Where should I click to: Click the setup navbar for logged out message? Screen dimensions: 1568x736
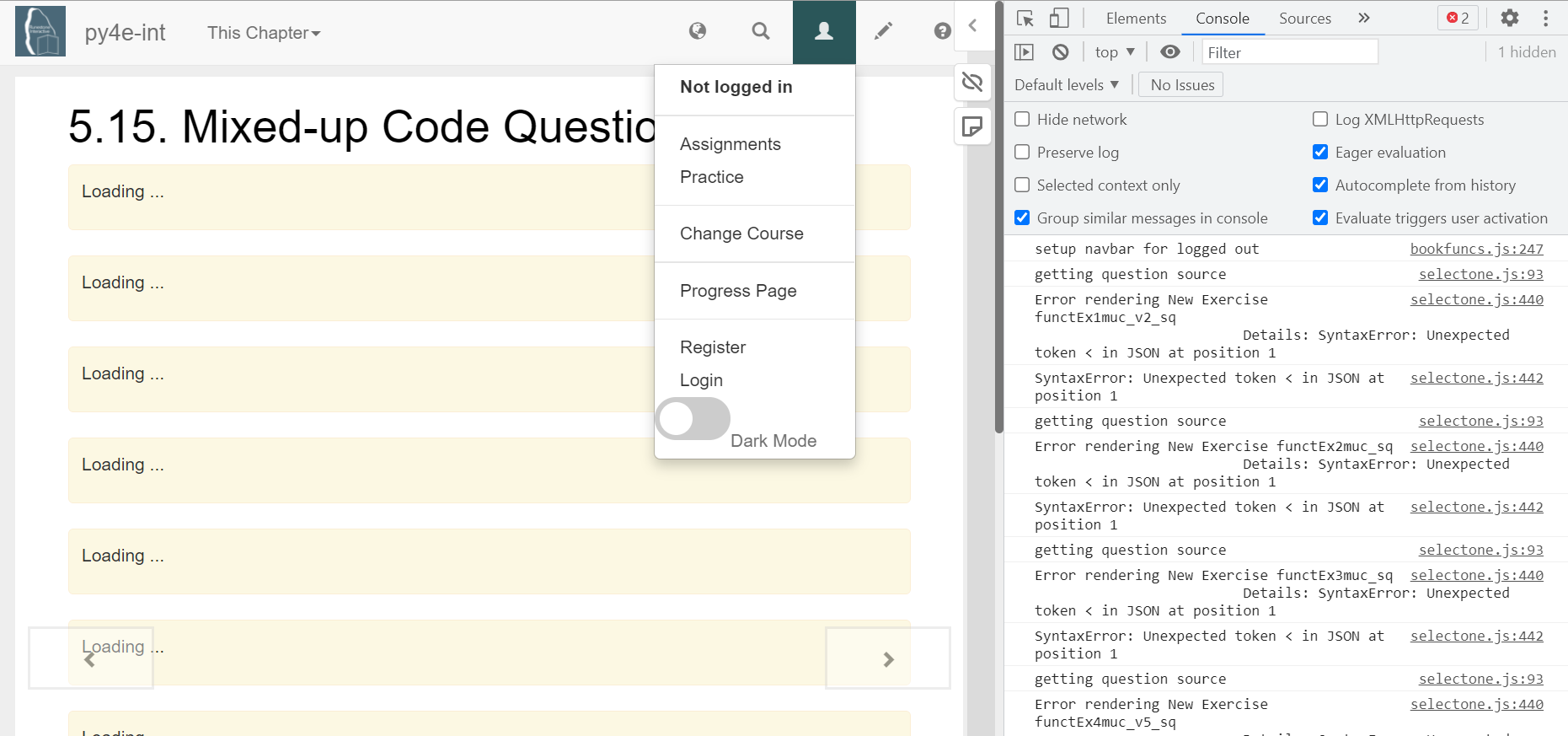[1147, 249]
